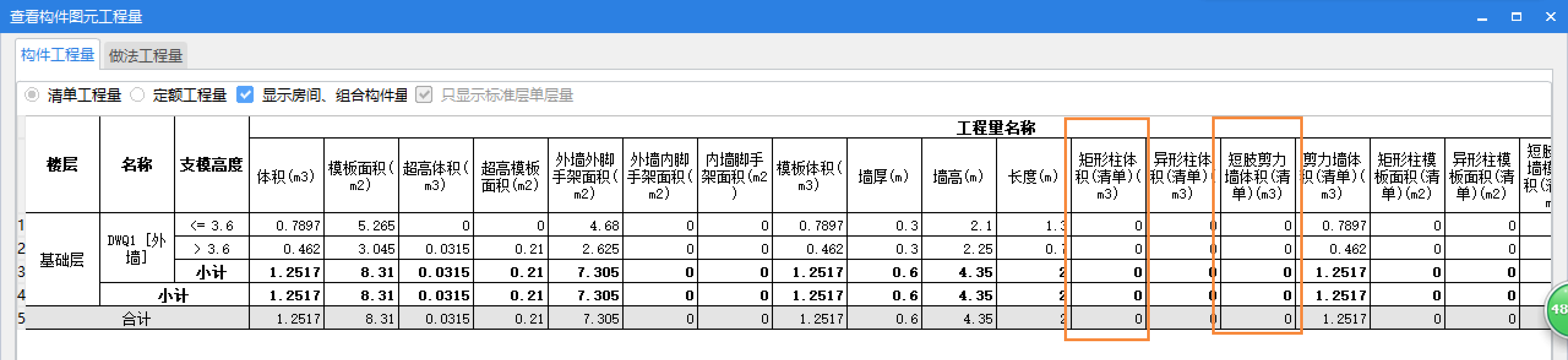Click the 超高体积(m3) column header
This screenshot has height=360, width=1568.
click(436, 176)
